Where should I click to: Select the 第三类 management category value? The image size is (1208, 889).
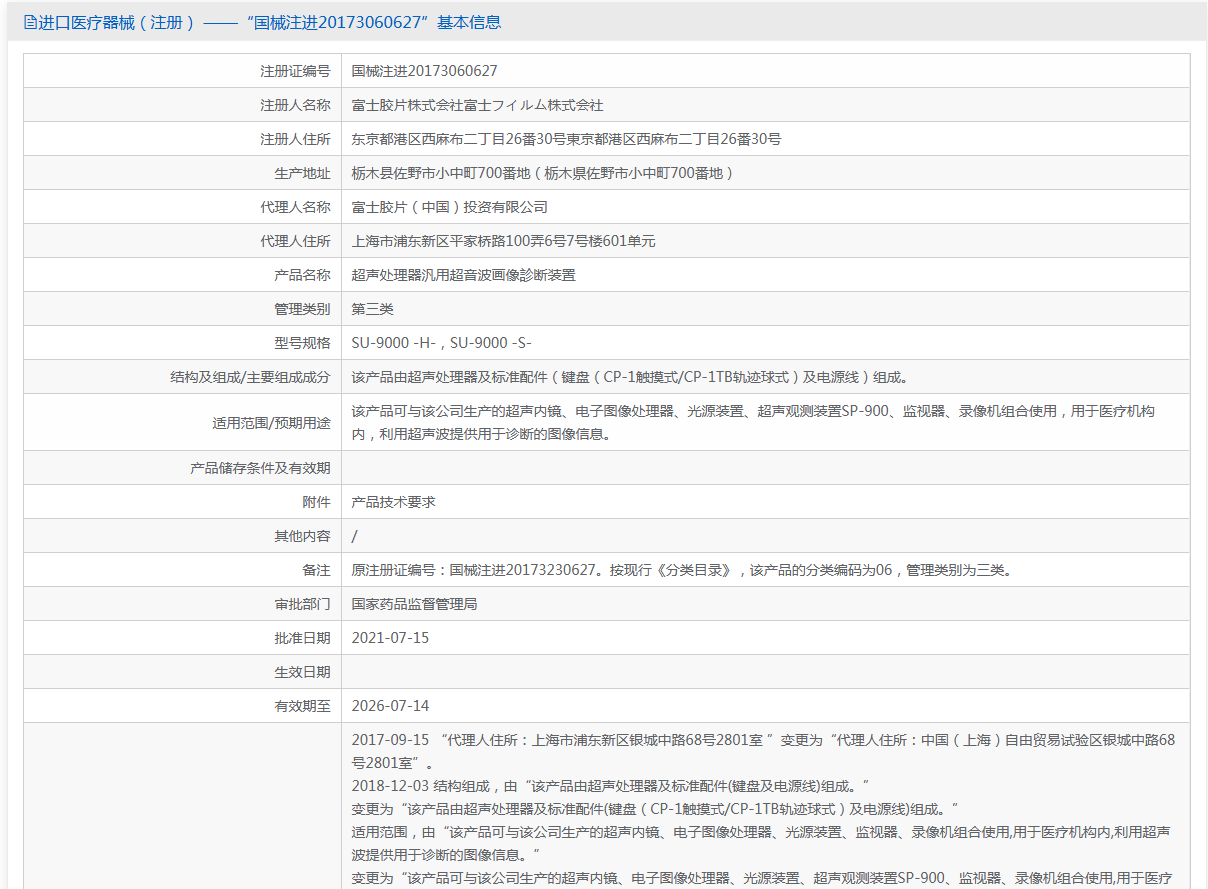373,309
